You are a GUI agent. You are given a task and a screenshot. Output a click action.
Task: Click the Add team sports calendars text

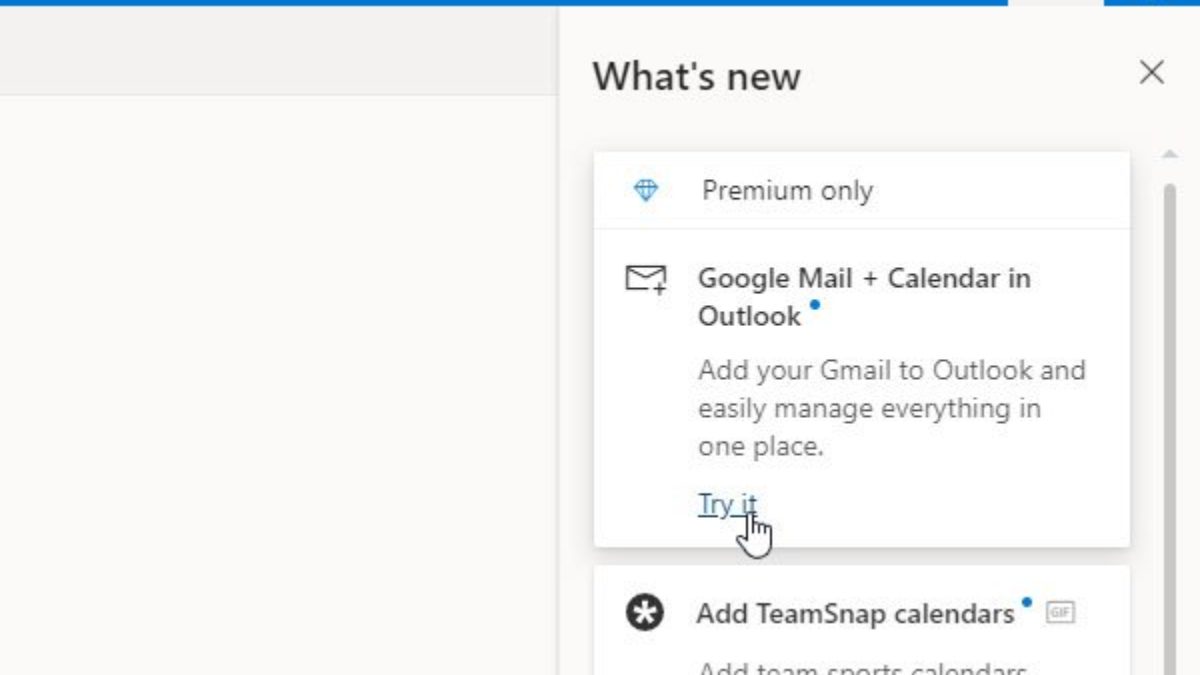(860, 668)
